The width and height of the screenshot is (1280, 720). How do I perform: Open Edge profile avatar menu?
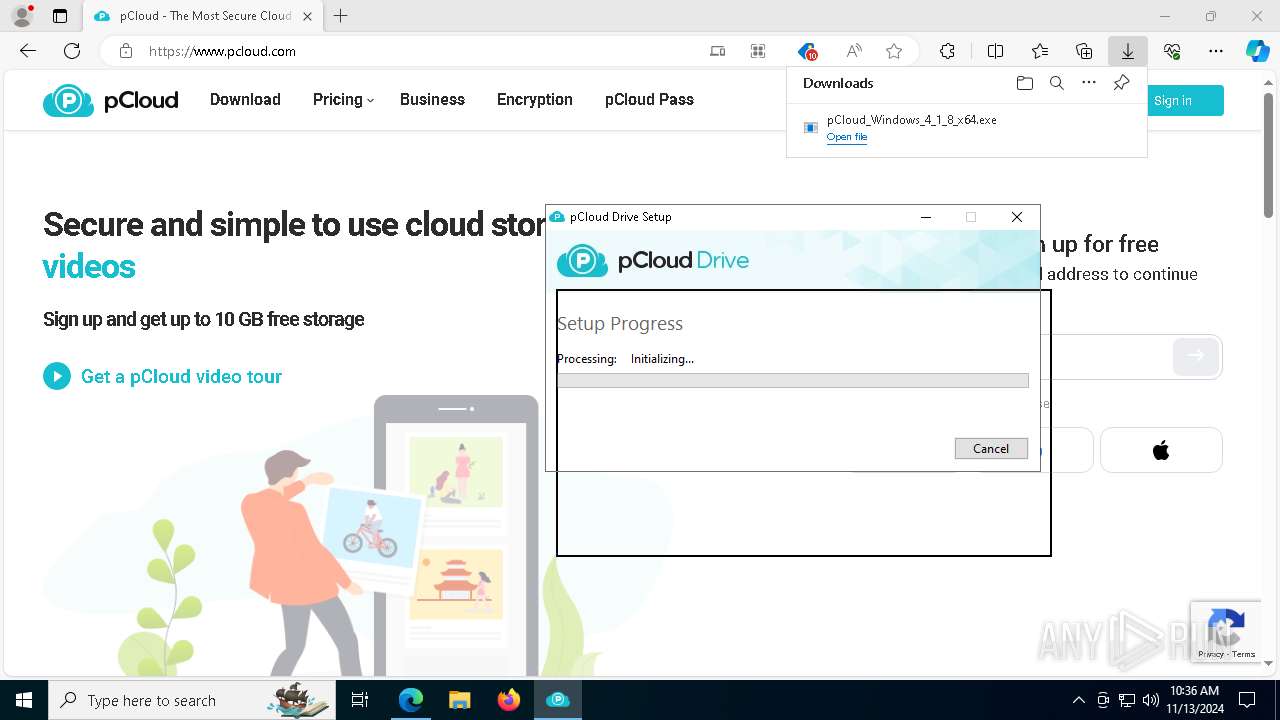pos(22,16)
